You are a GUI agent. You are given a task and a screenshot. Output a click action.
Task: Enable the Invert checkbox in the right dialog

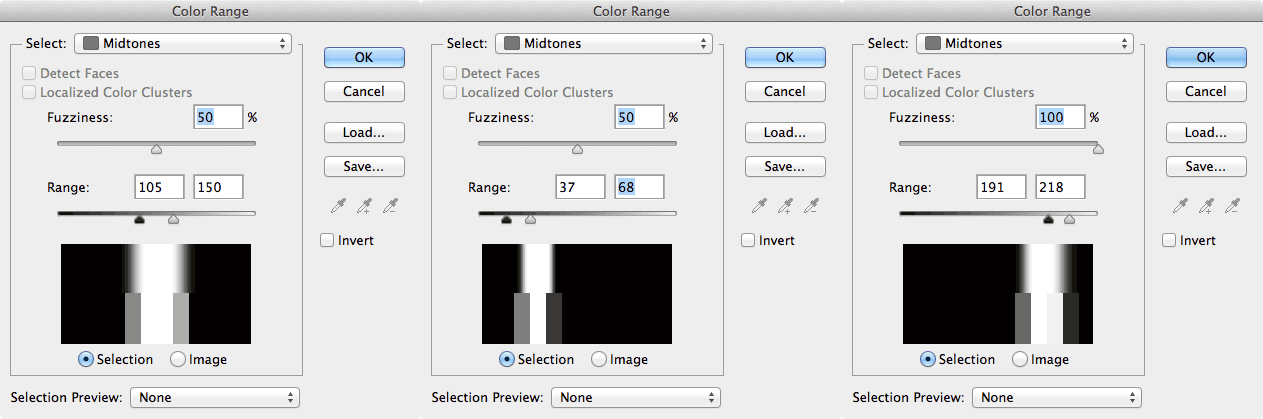(1169, 240)
